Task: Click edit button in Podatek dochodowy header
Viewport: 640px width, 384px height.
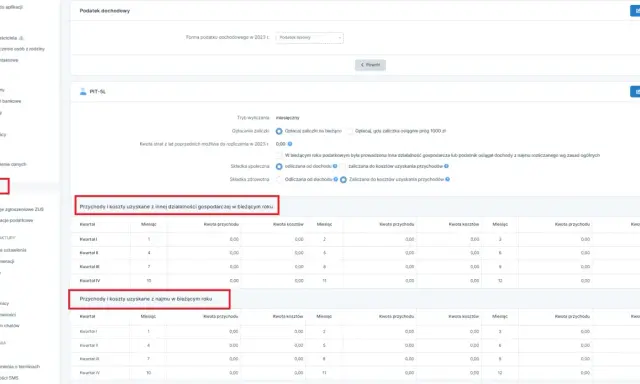Action: click(x=635, y=11)
